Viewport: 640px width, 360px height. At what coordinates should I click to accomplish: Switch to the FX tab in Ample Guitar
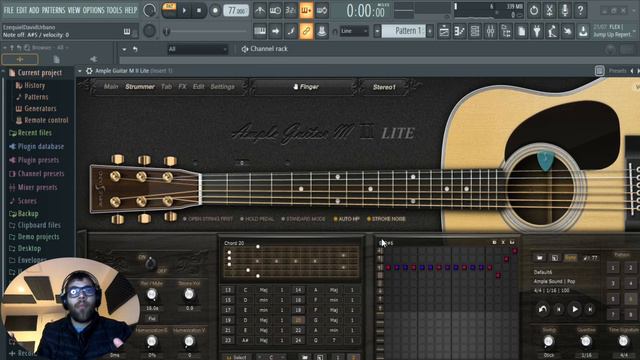(182, 87)
